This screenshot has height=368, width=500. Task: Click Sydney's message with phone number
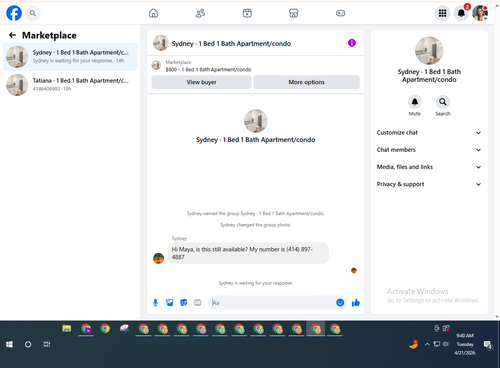pos(248,253)
